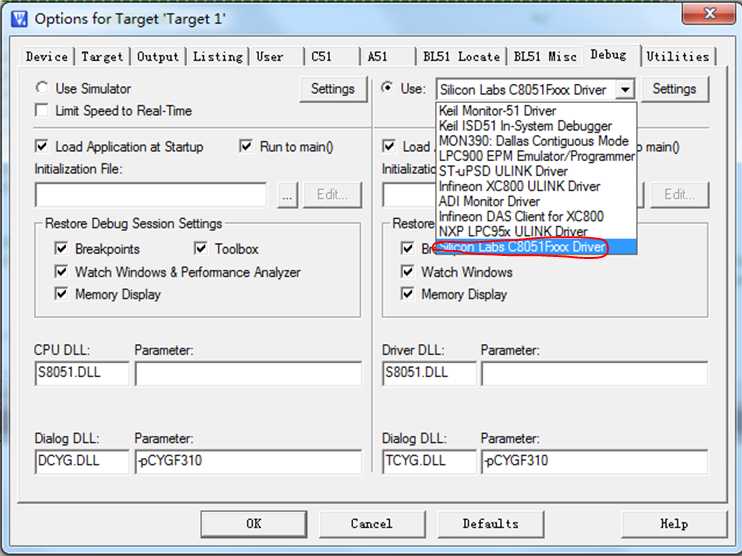Choose ADI Monitor Driver
This screenshot has height=556, width=742.
click(x=536, y=202)
